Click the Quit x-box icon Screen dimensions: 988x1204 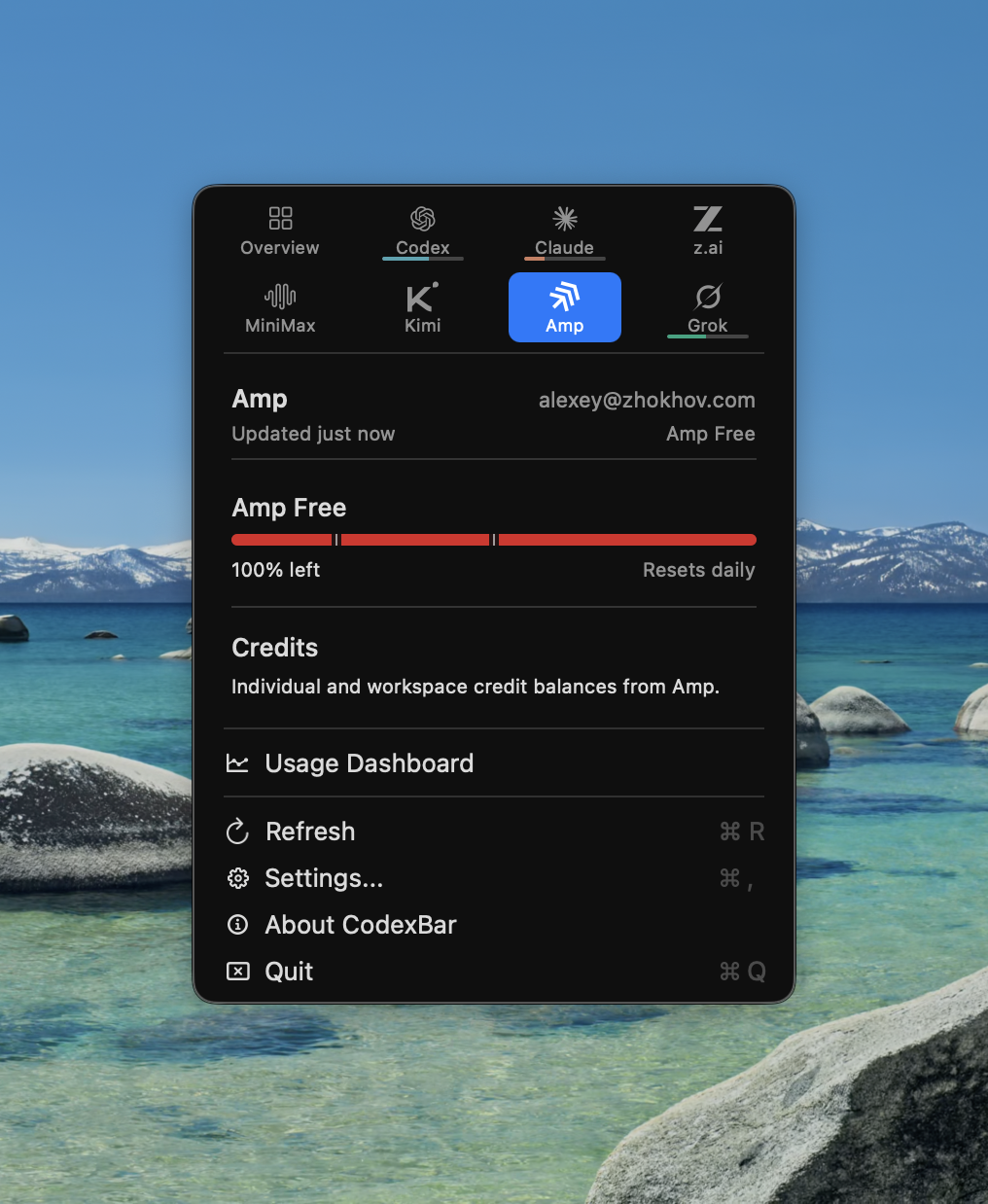click(x=237, y=971)
